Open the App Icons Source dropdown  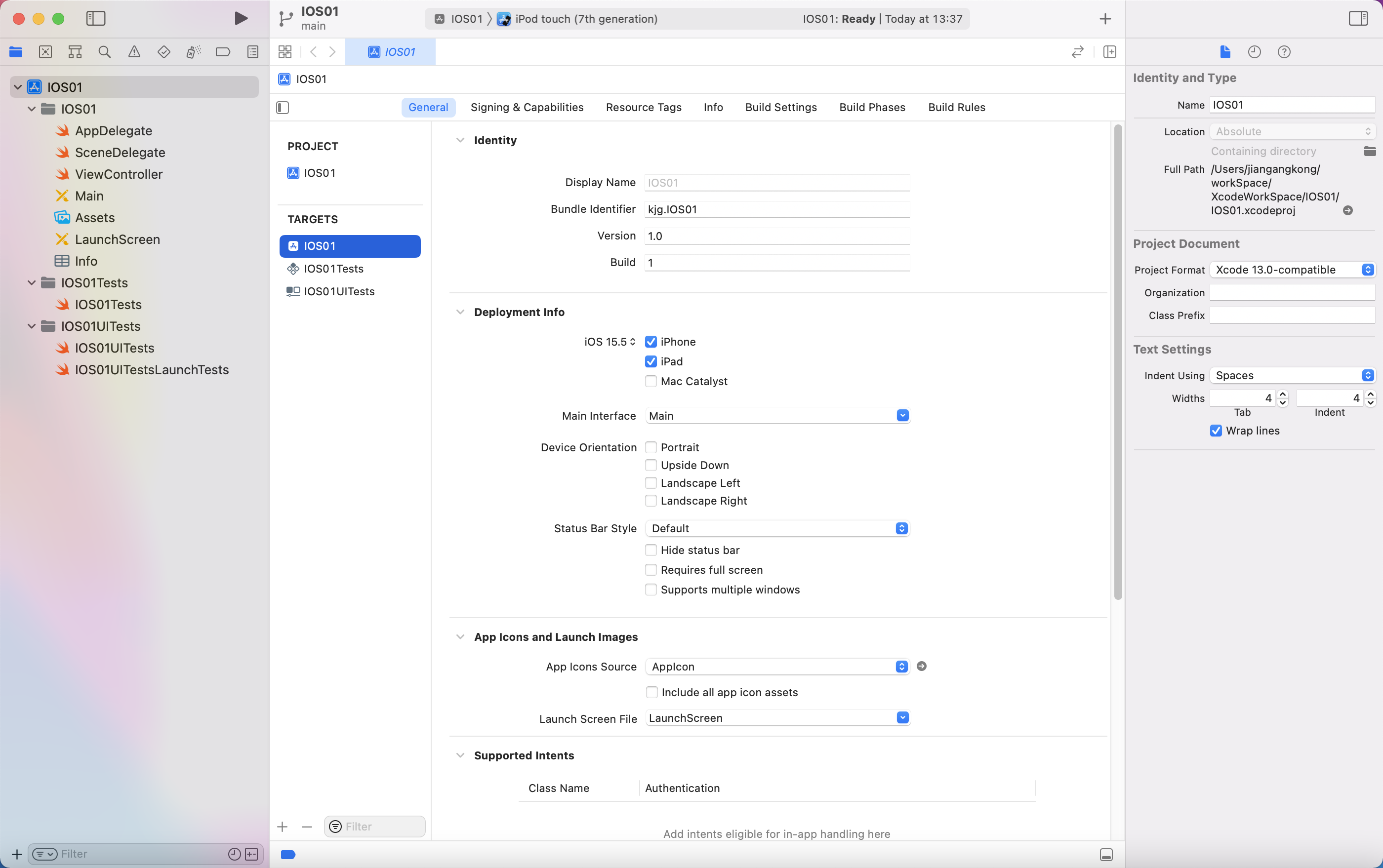pyautogui.click(x=777, y=667)
